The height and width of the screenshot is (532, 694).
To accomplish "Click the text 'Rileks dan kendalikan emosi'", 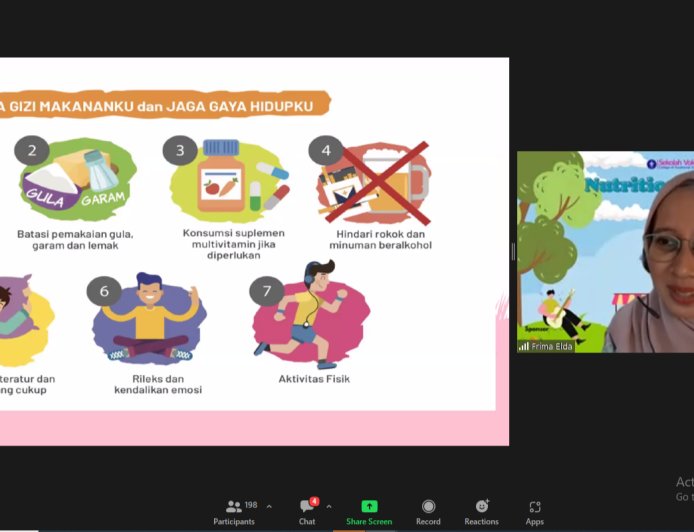I will 158,384.
